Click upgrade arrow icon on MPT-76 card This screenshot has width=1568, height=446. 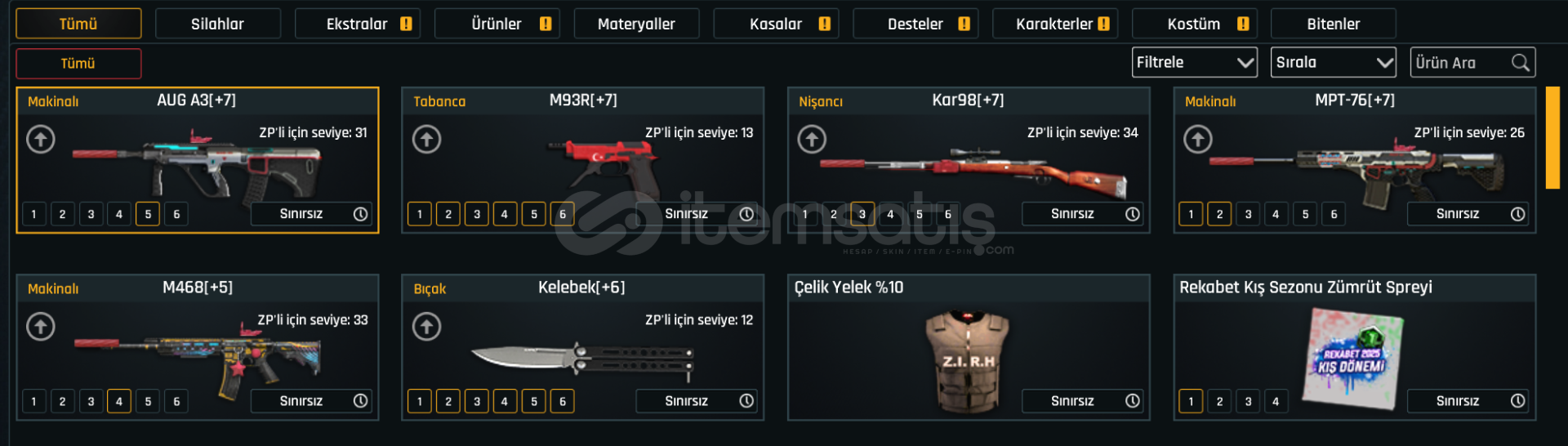pos(1198,139)
